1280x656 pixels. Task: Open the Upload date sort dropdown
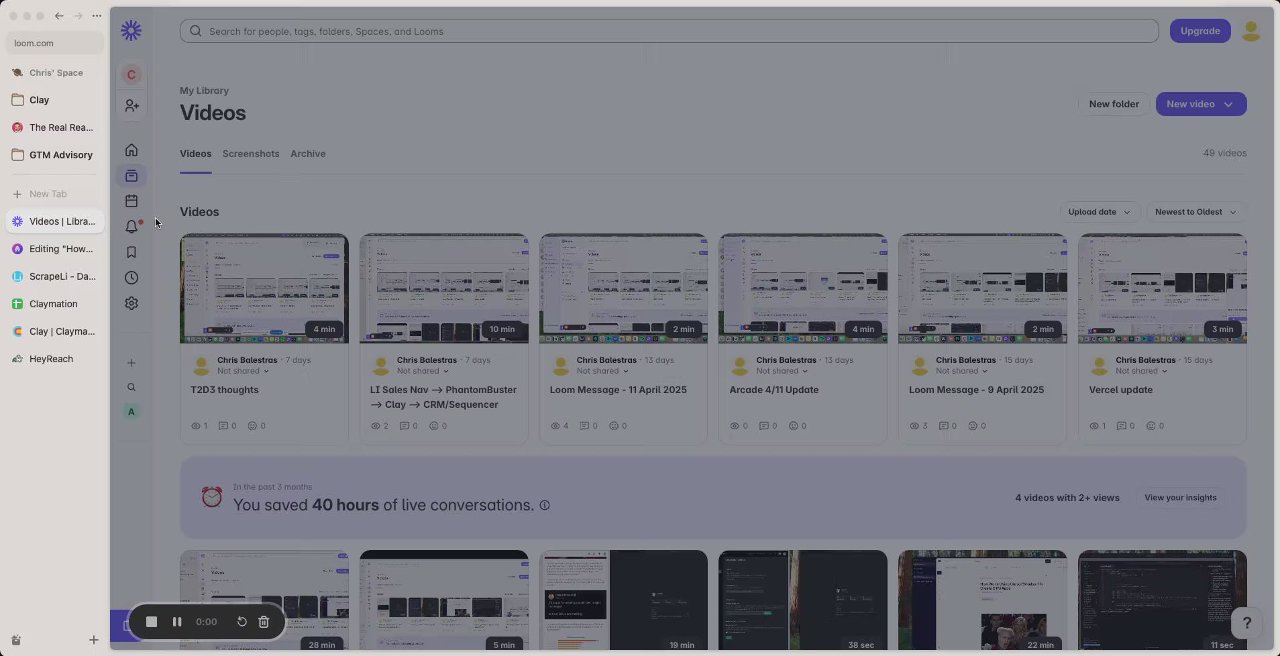(1099, 212)
